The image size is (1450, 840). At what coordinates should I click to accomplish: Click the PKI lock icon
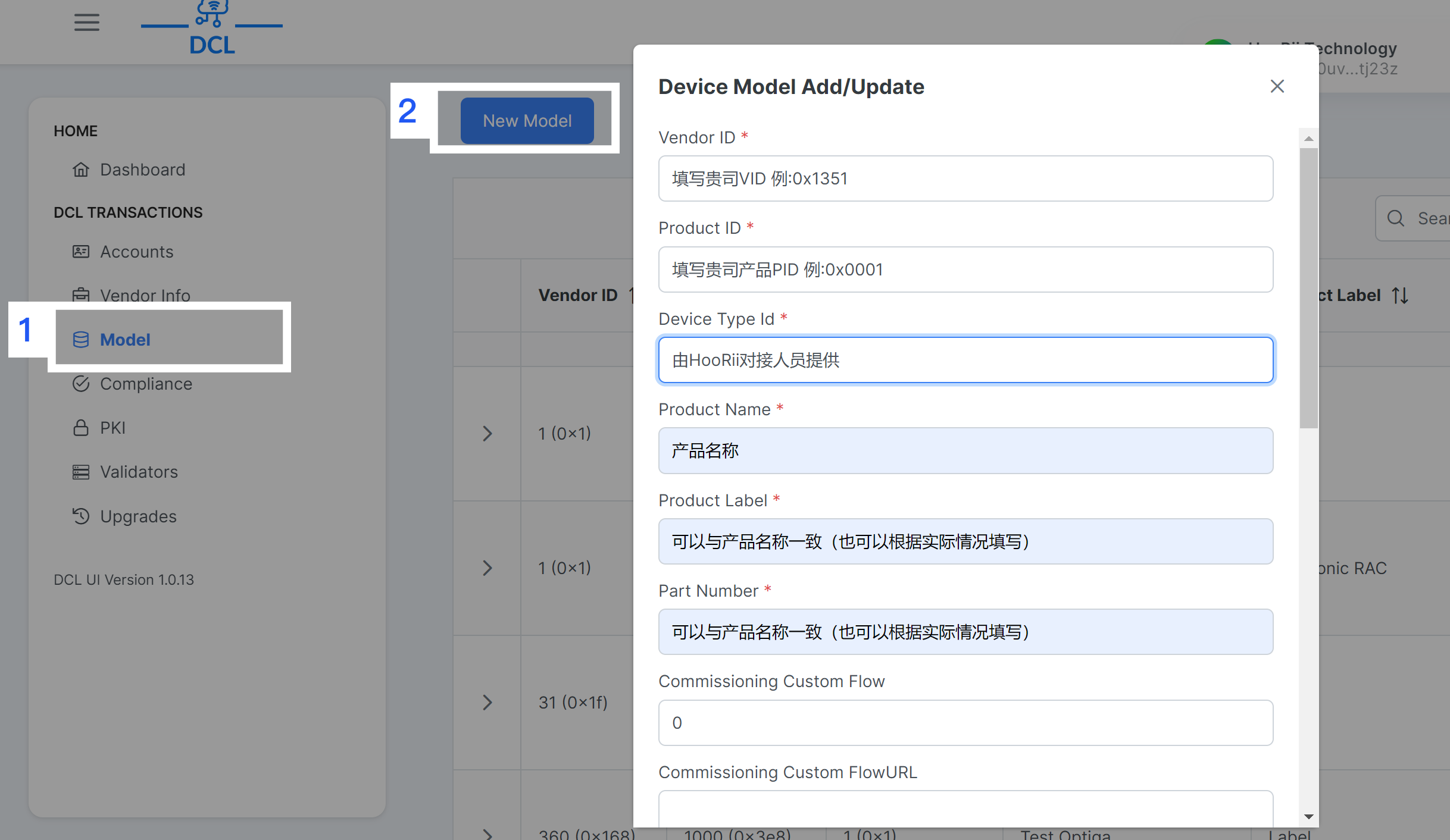81,428
